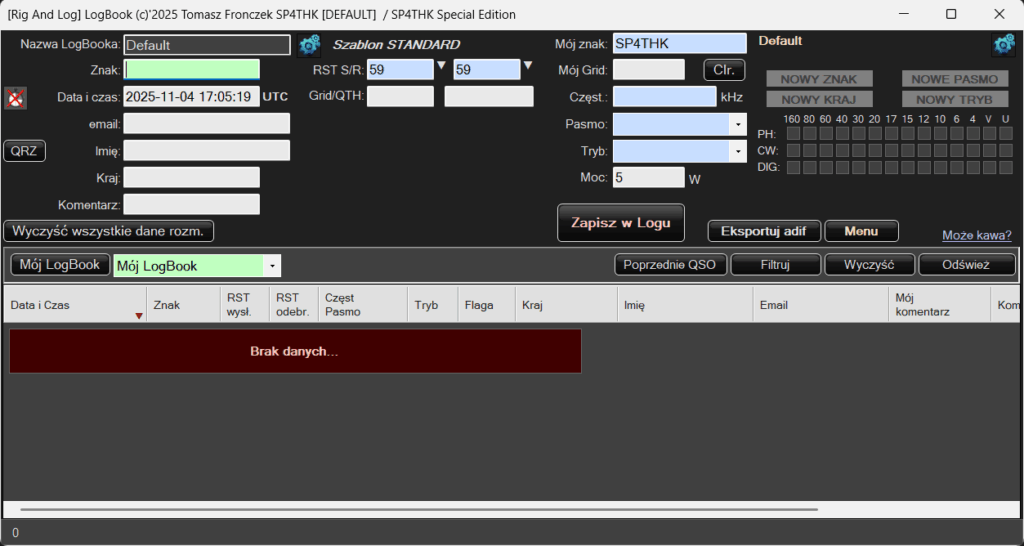Toggle the PH 160 band indicator box
The width and height of the screenshot is (1024, 546).
point(792,134)
